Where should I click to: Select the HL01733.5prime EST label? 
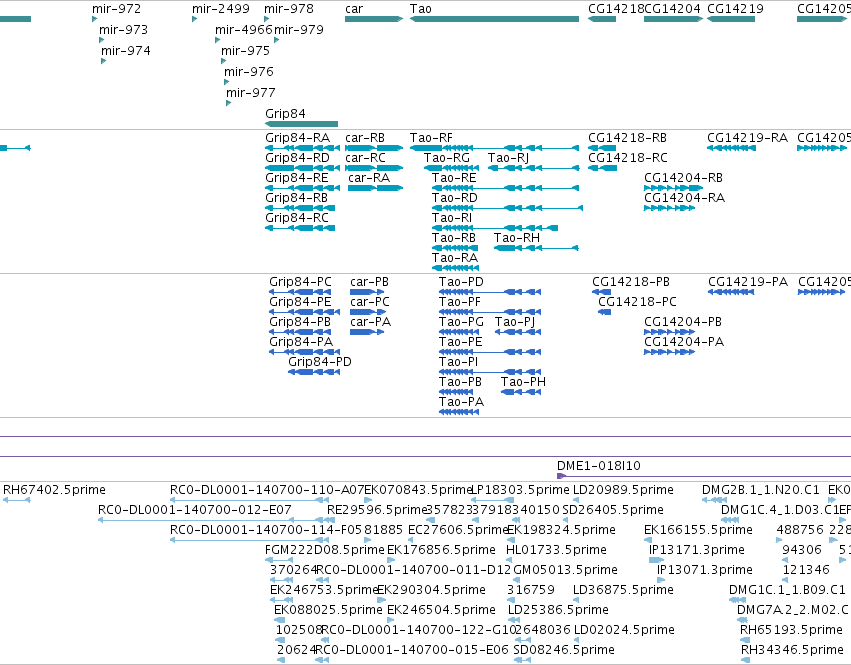pyautogui.click(x=556, y=550)
